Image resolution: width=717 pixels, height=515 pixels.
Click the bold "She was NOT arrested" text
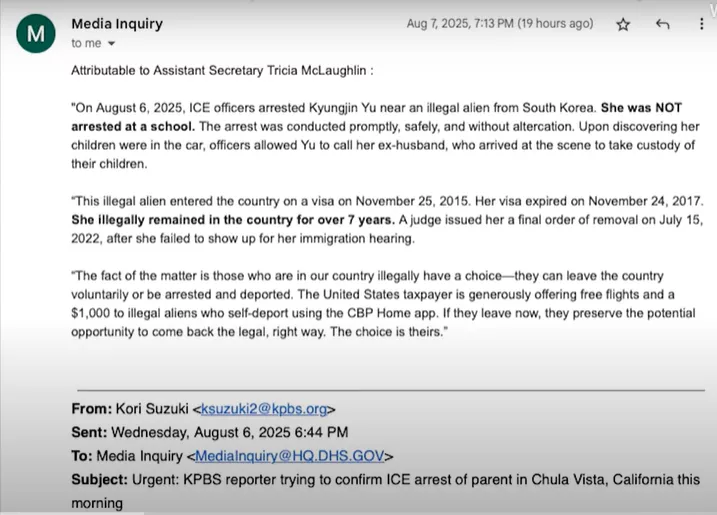click(x=376, y=117)
